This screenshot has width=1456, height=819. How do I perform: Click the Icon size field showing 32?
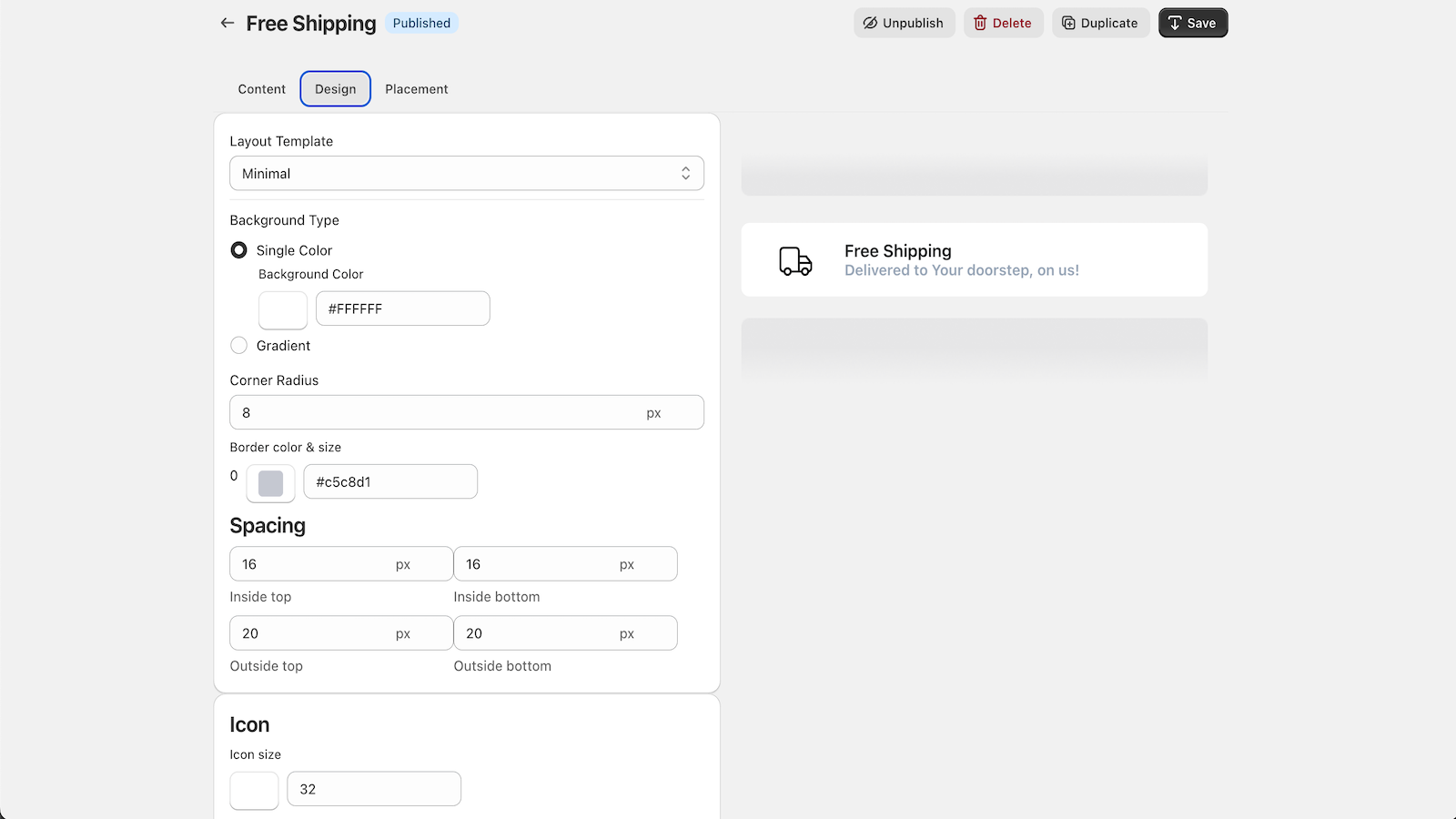[x=374, y=789]
